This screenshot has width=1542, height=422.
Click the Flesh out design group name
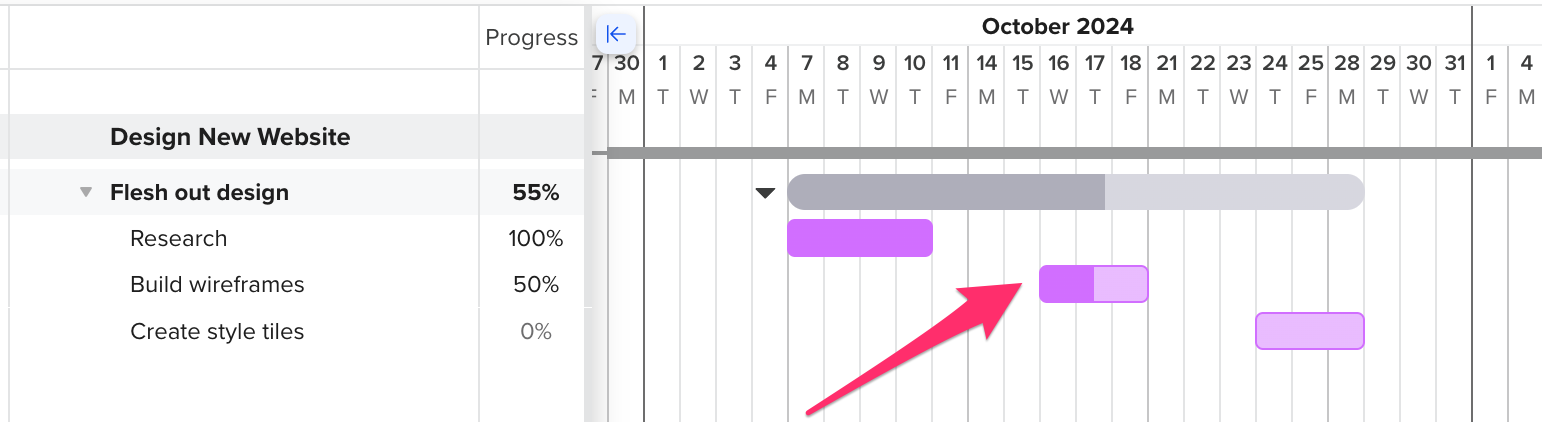(199, 193)
